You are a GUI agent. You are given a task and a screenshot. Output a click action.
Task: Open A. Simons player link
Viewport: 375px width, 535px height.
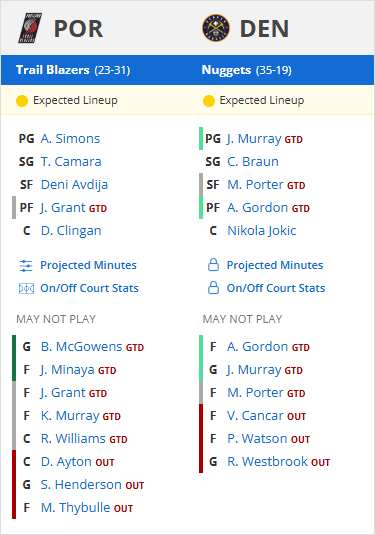click(x=70, y=139)
